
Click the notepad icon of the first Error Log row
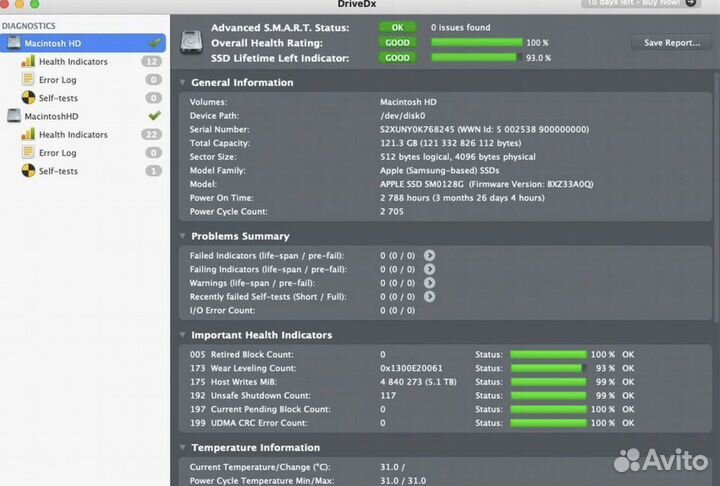[x=28, y=79]
